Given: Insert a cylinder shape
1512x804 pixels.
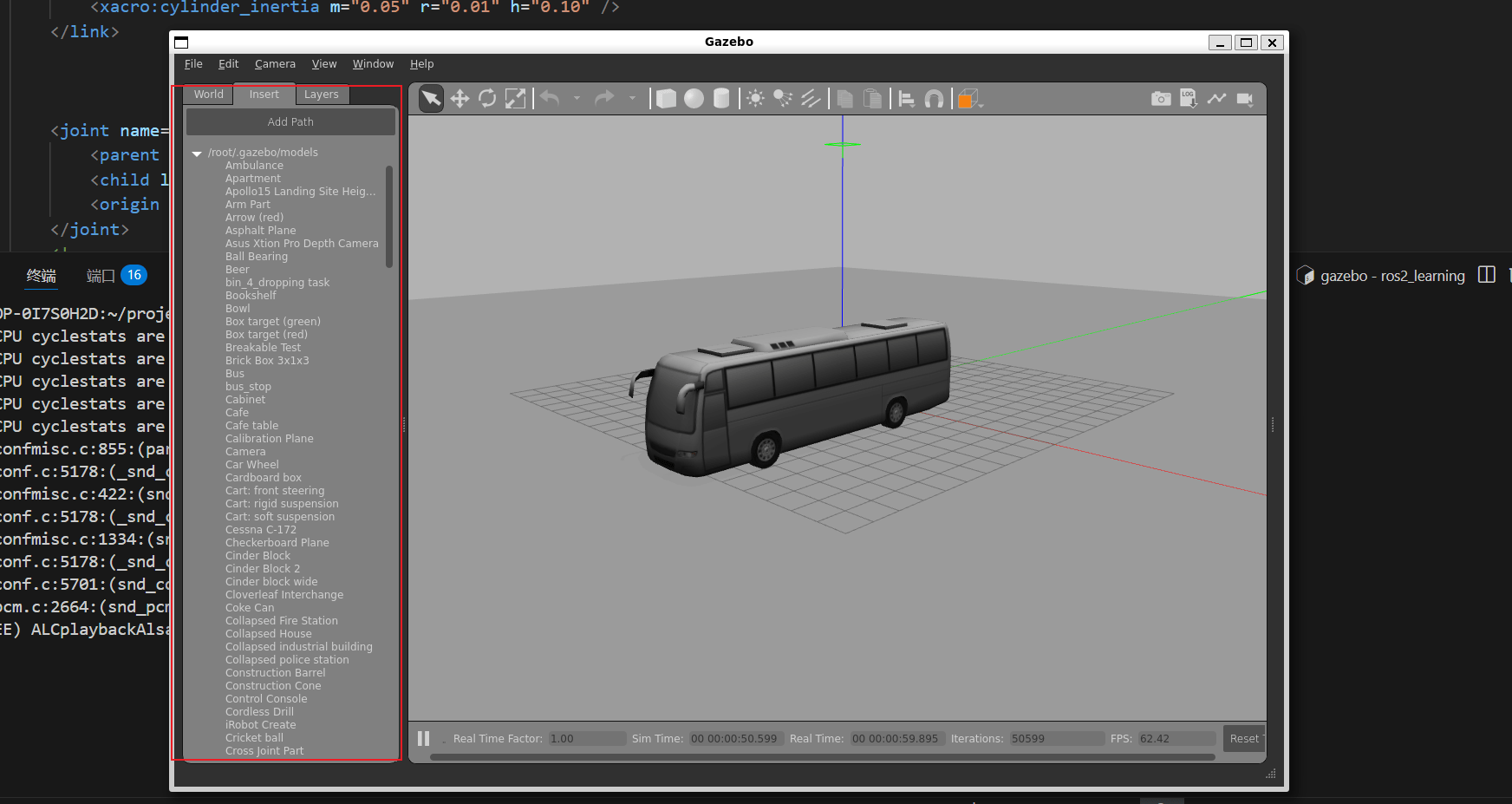Looking at the screenshot, I should (720, 99).
